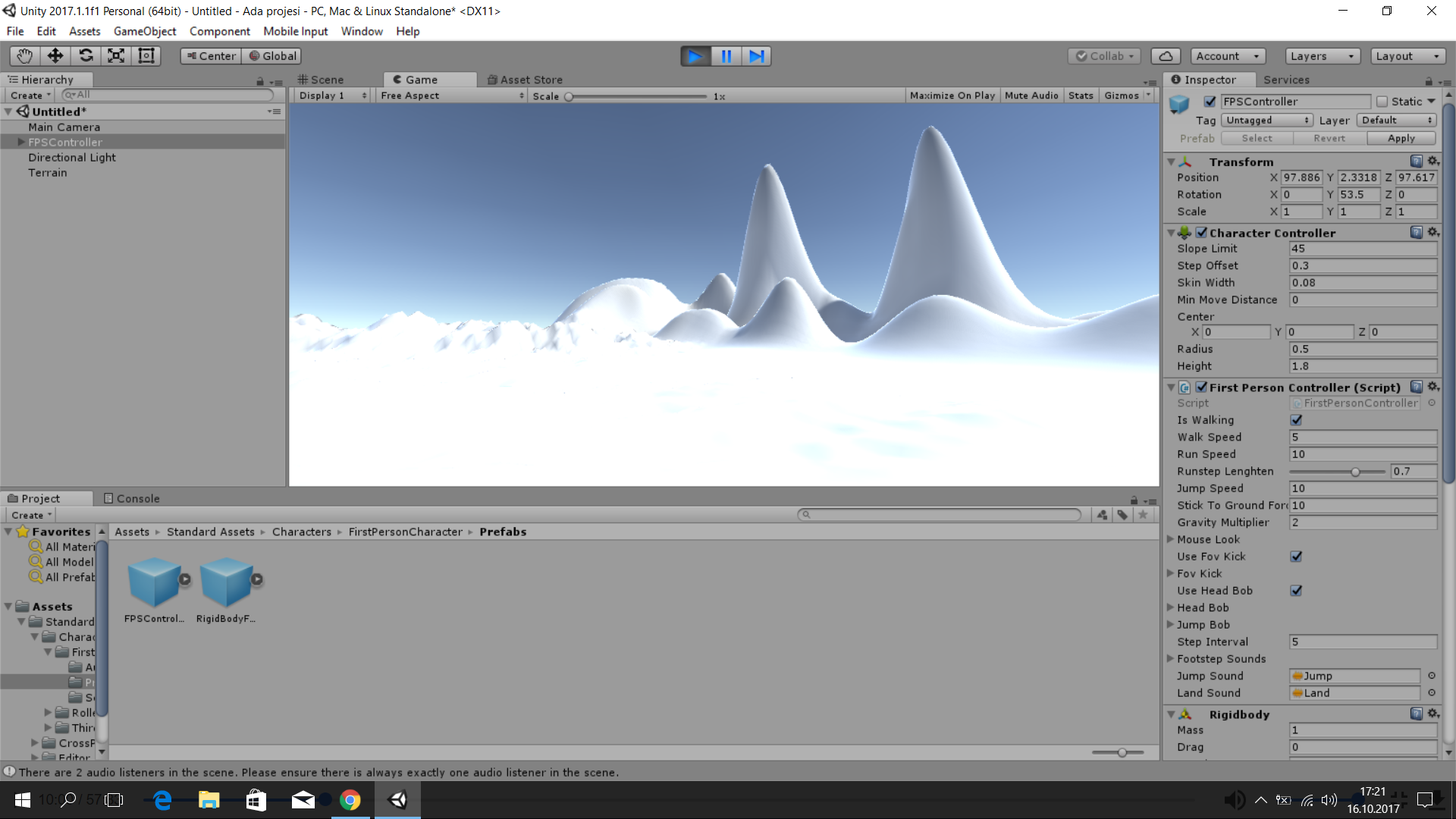Toggle the Maximize On Play button
This screenshot has width=1456, height=819.
click(952, 96)
